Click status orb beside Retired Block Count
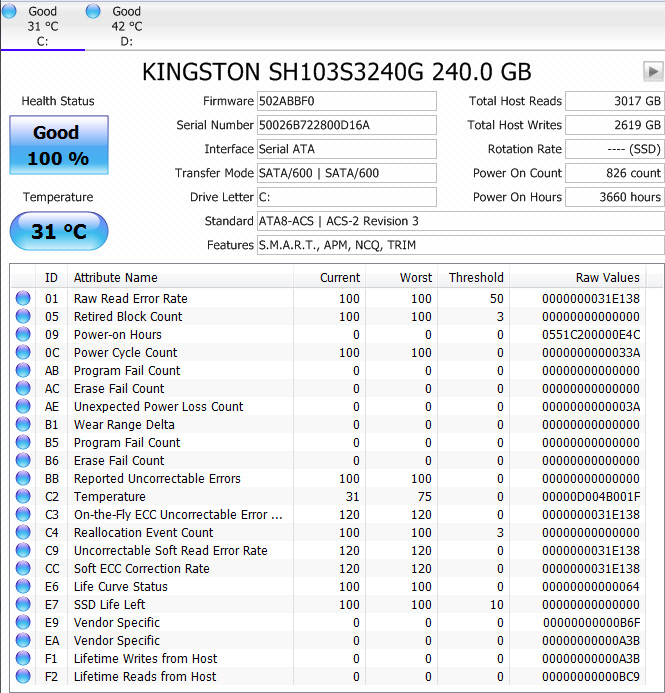Viewport: 665px width, 693px height. click(x=23, y=317)
